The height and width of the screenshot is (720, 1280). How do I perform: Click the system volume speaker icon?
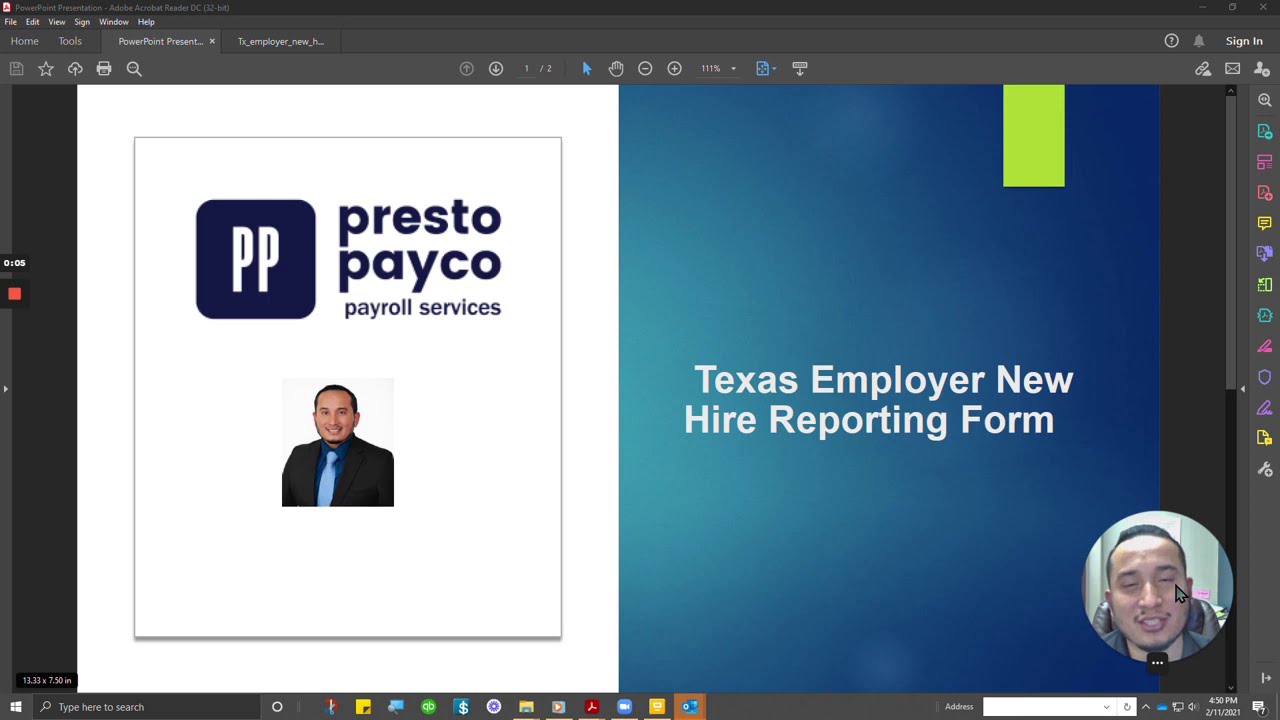coord(1192,707)
